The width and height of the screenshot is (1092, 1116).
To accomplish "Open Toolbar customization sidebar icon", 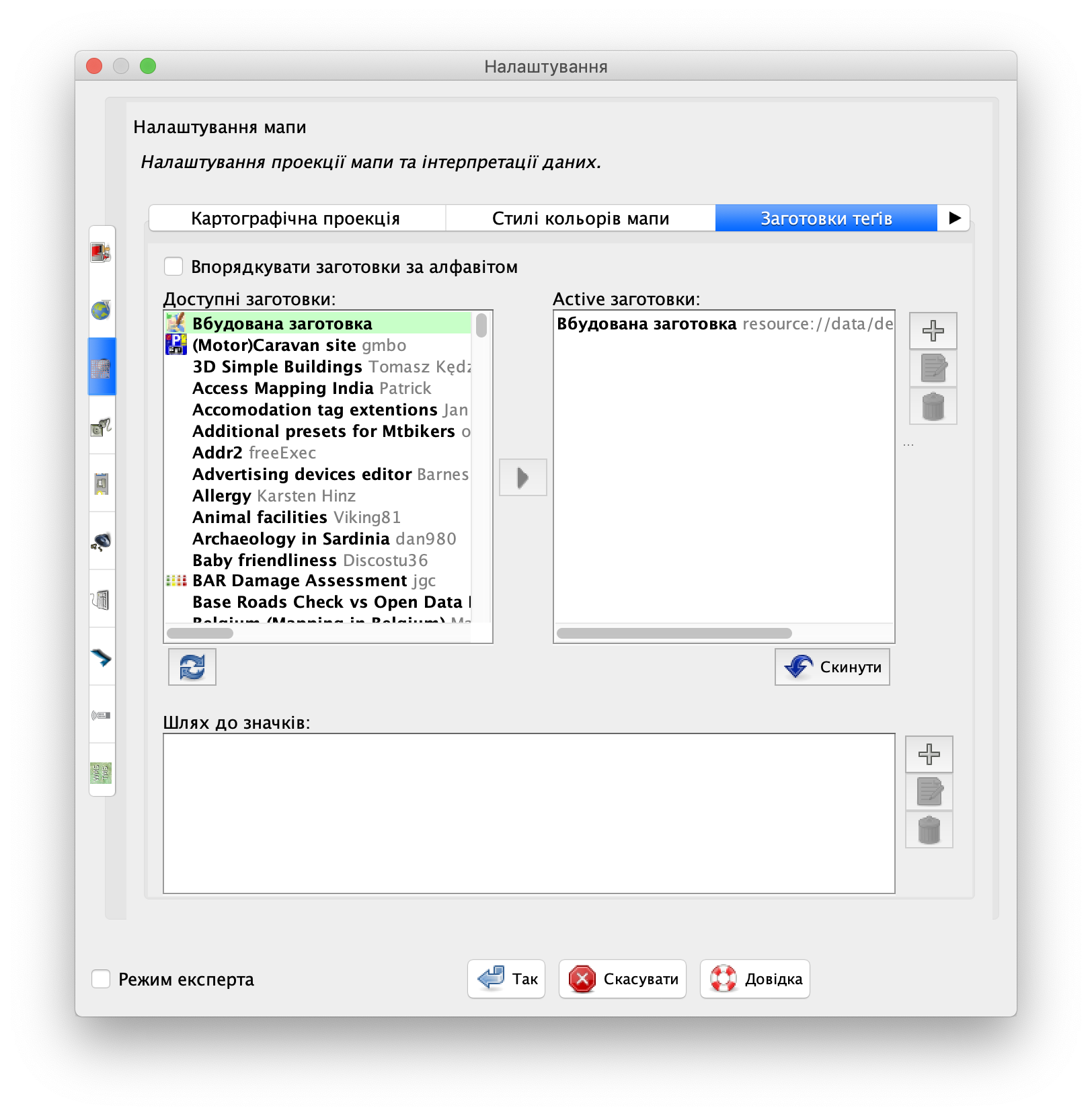I will click(x=101, y=483).
